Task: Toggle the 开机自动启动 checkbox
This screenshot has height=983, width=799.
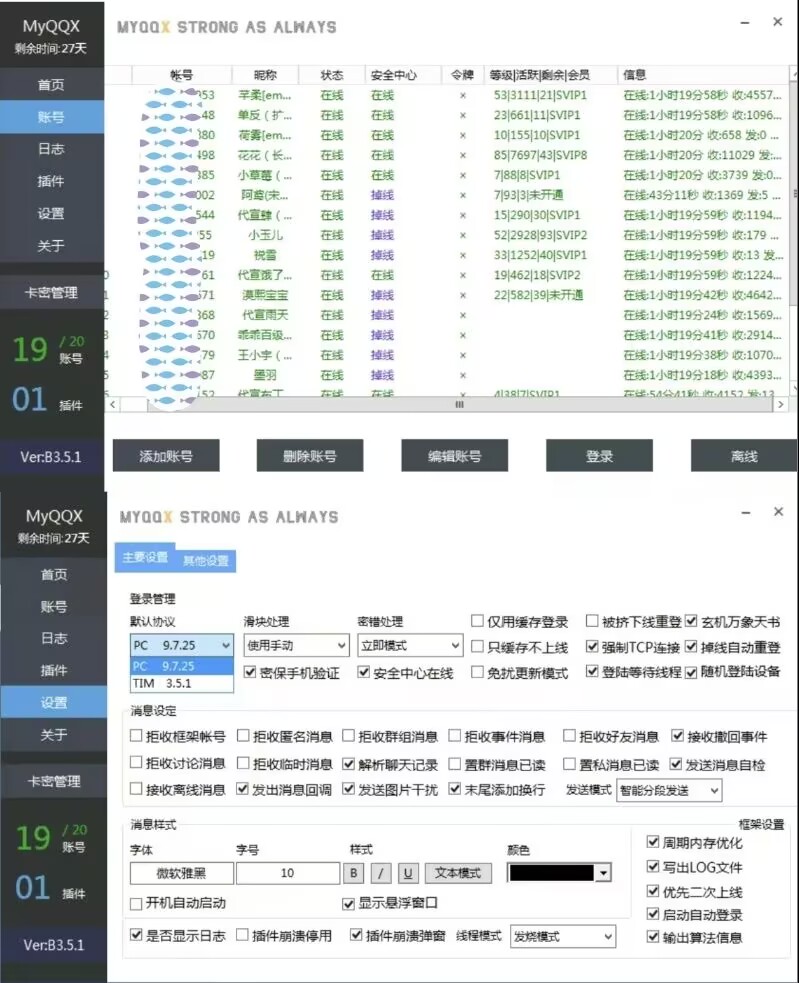Action: tap(137, 903)
